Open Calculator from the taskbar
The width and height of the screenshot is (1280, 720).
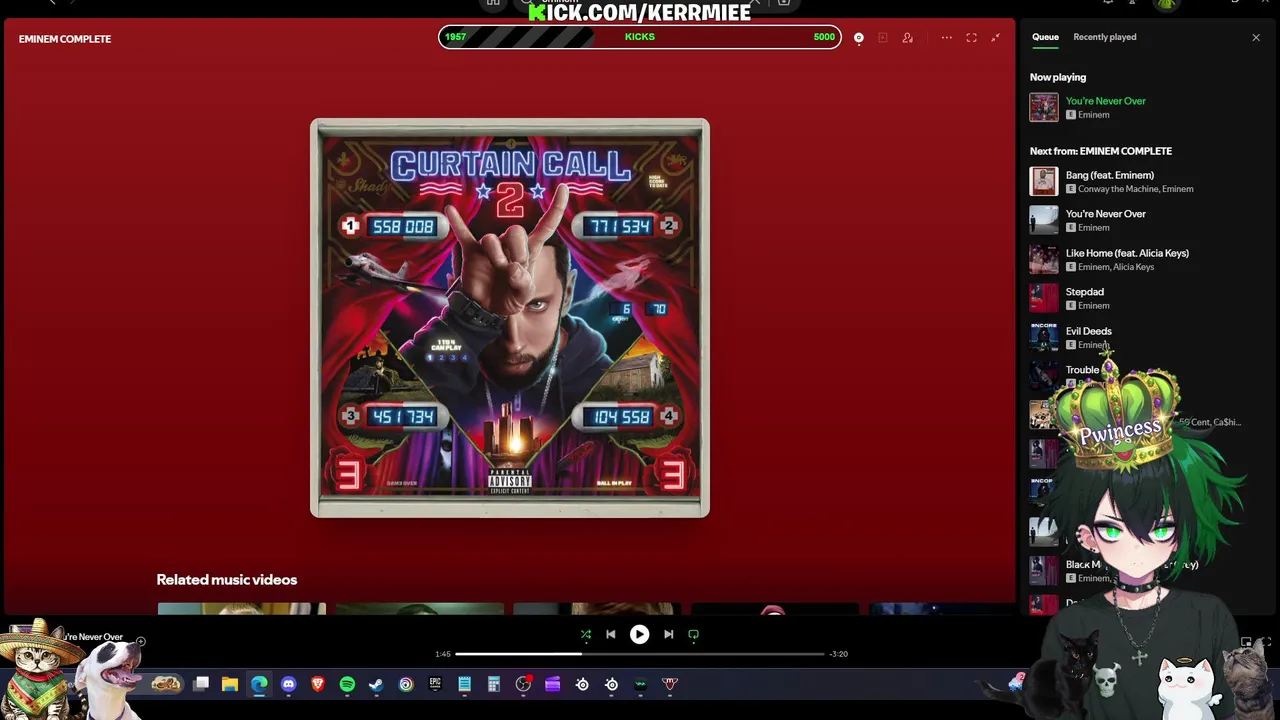tap(493, 684)
